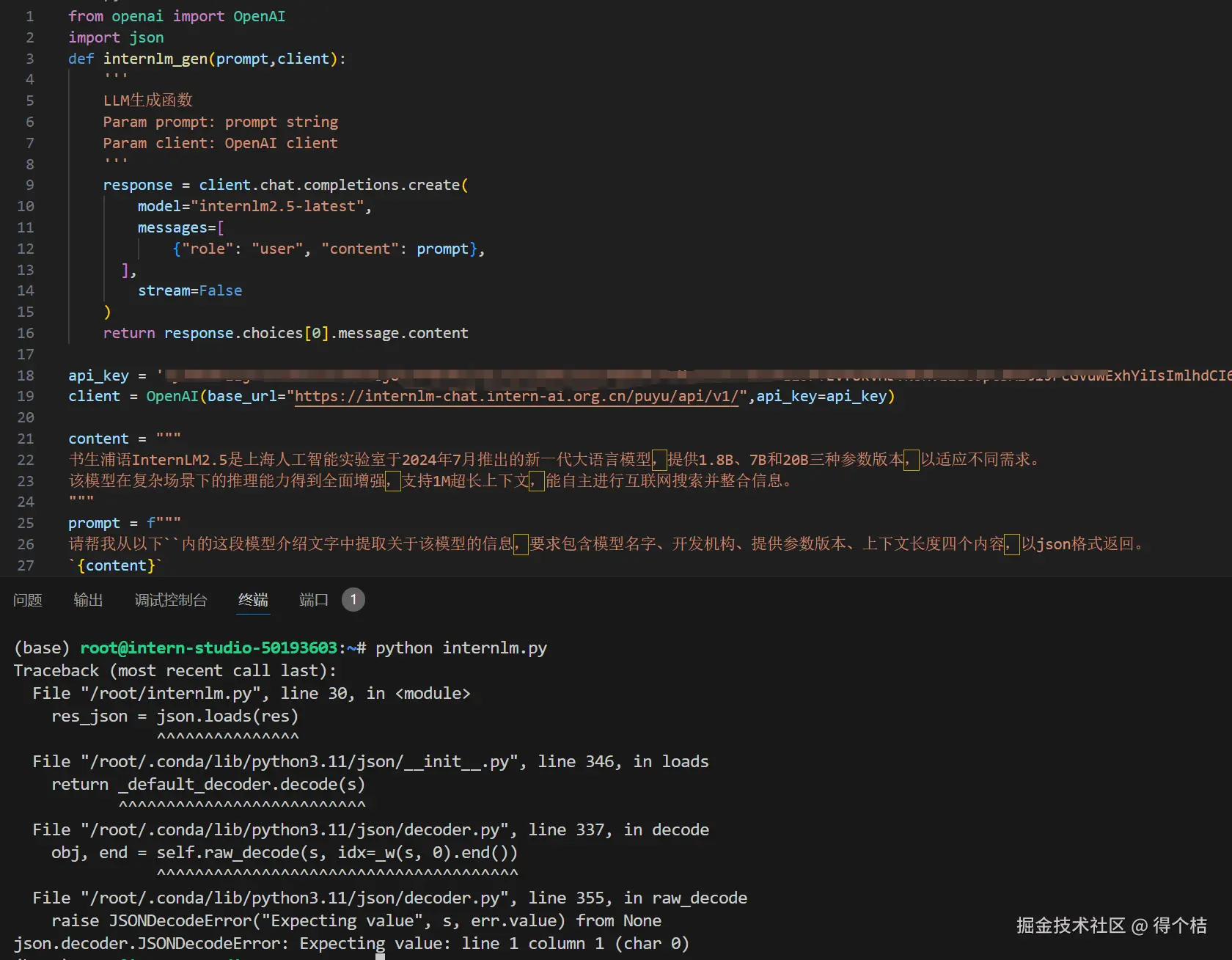This screenshot has width=1232, height=960.
Task: Click the line starting '请帮我从以下'
Action: click(x=607, y=544)
